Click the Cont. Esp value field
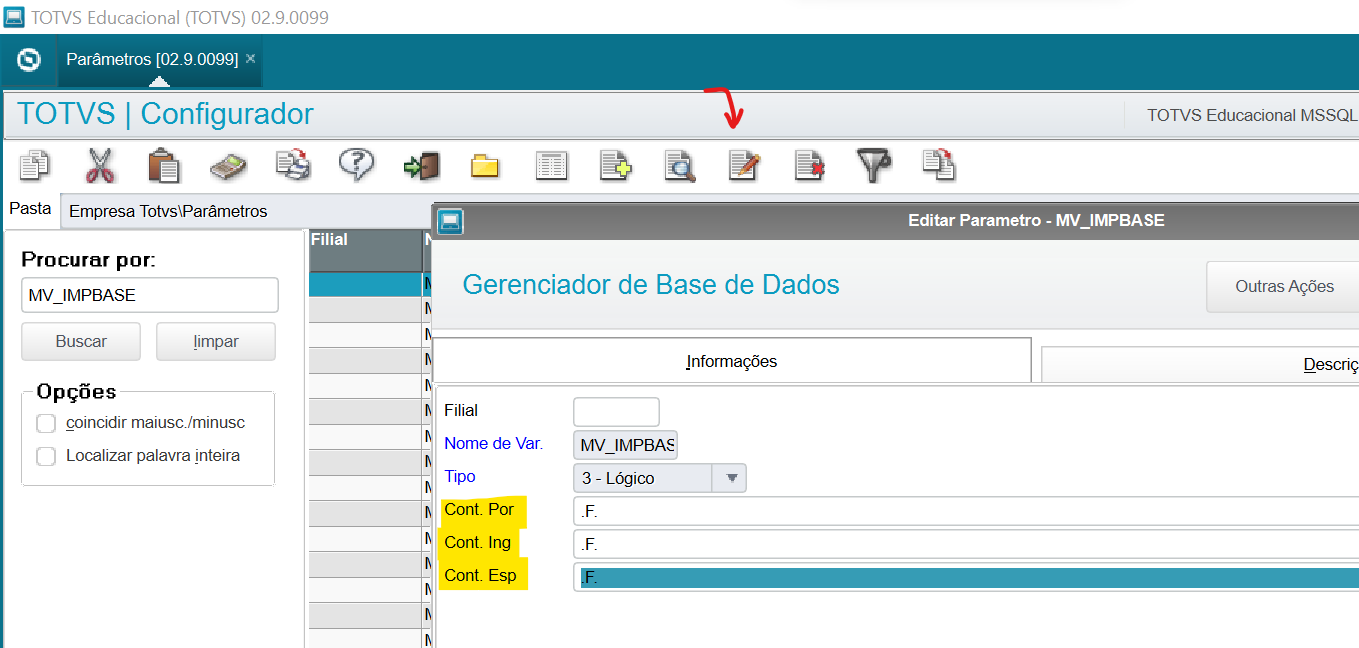 coord(966,578)
